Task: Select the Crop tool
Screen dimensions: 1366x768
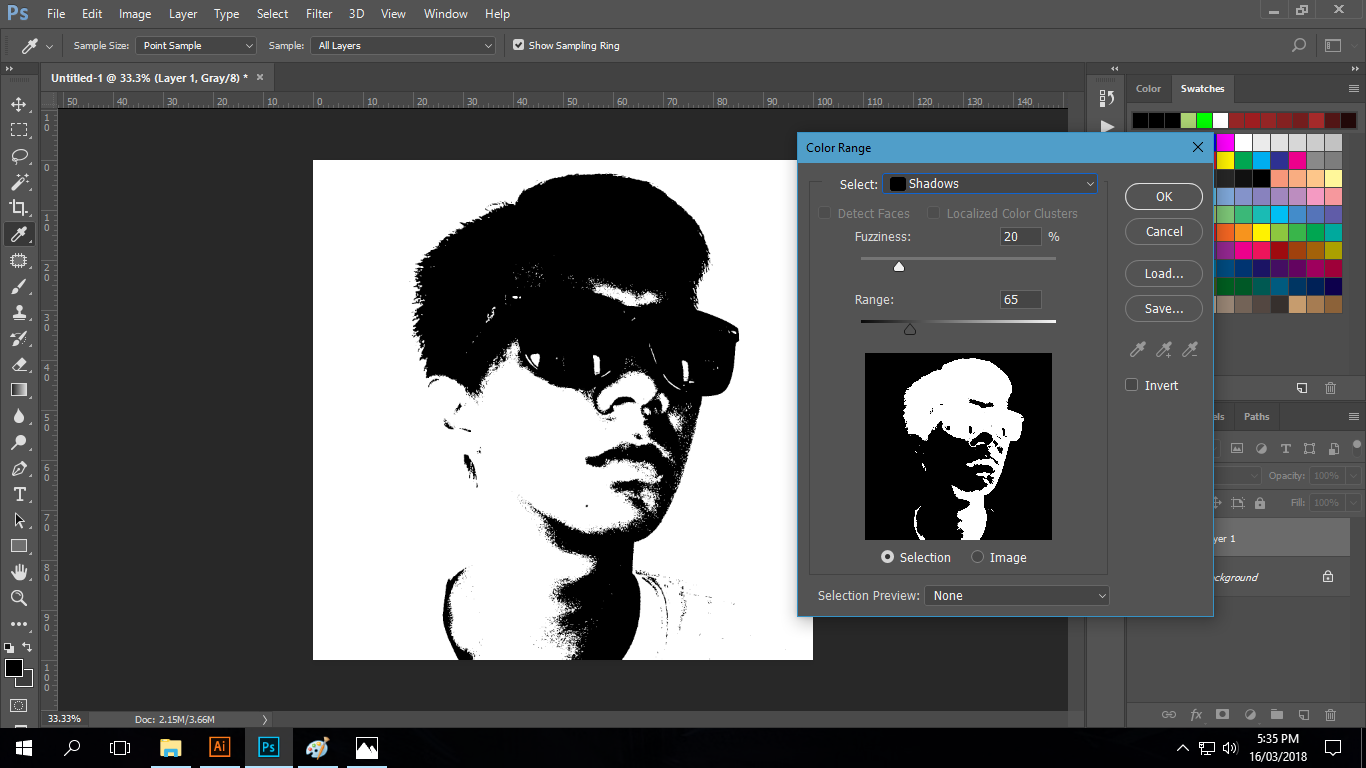Action: [x=18, y=208]
